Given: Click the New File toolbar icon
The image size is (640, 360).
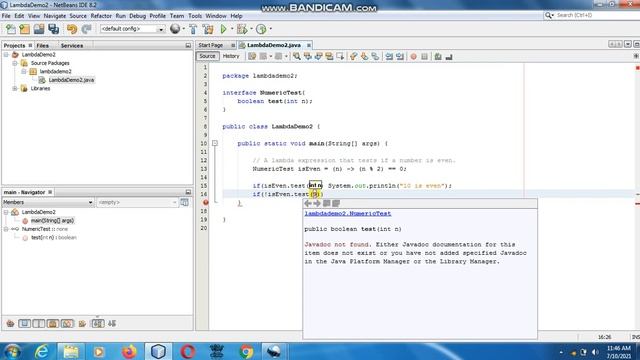Looking at the screenshot, I should [11, 29].
